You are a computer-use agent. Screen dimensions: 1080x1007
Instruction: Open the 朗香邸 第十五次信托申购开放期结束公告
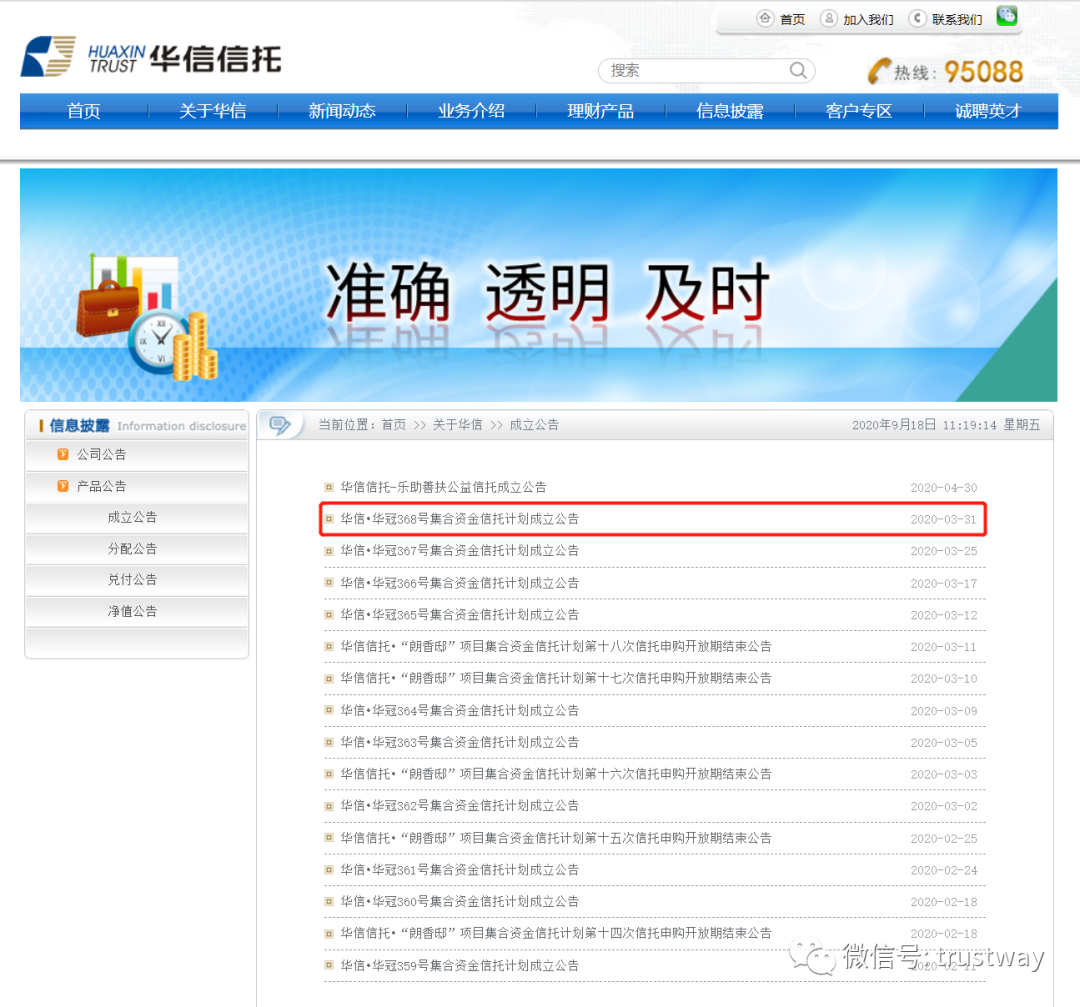click(x=556, y=838)
